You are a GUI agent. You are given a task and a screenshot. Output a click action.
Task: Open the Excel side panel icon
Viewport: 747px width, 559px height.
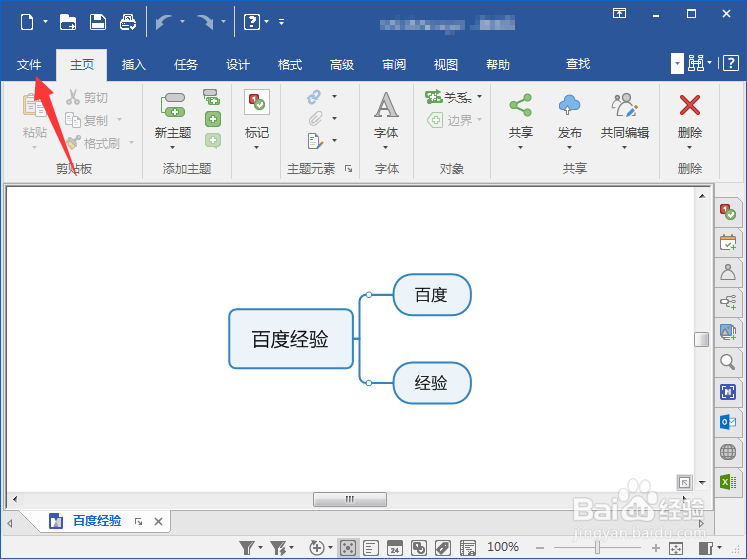click(x=727, y=482)
